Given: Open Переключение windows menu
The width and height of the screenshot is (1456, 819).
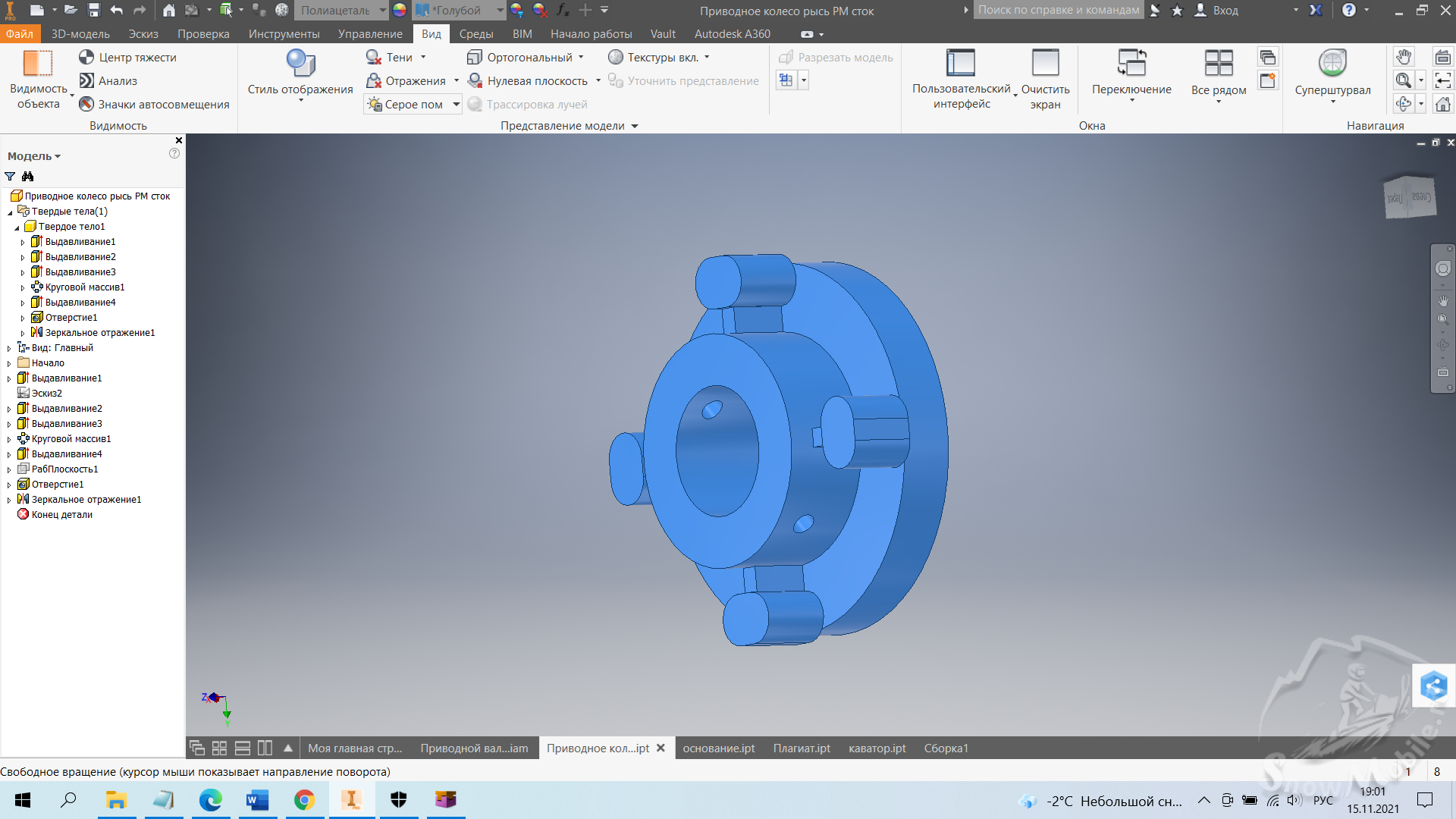Looking at the screenshot, I should point(1131,74).
